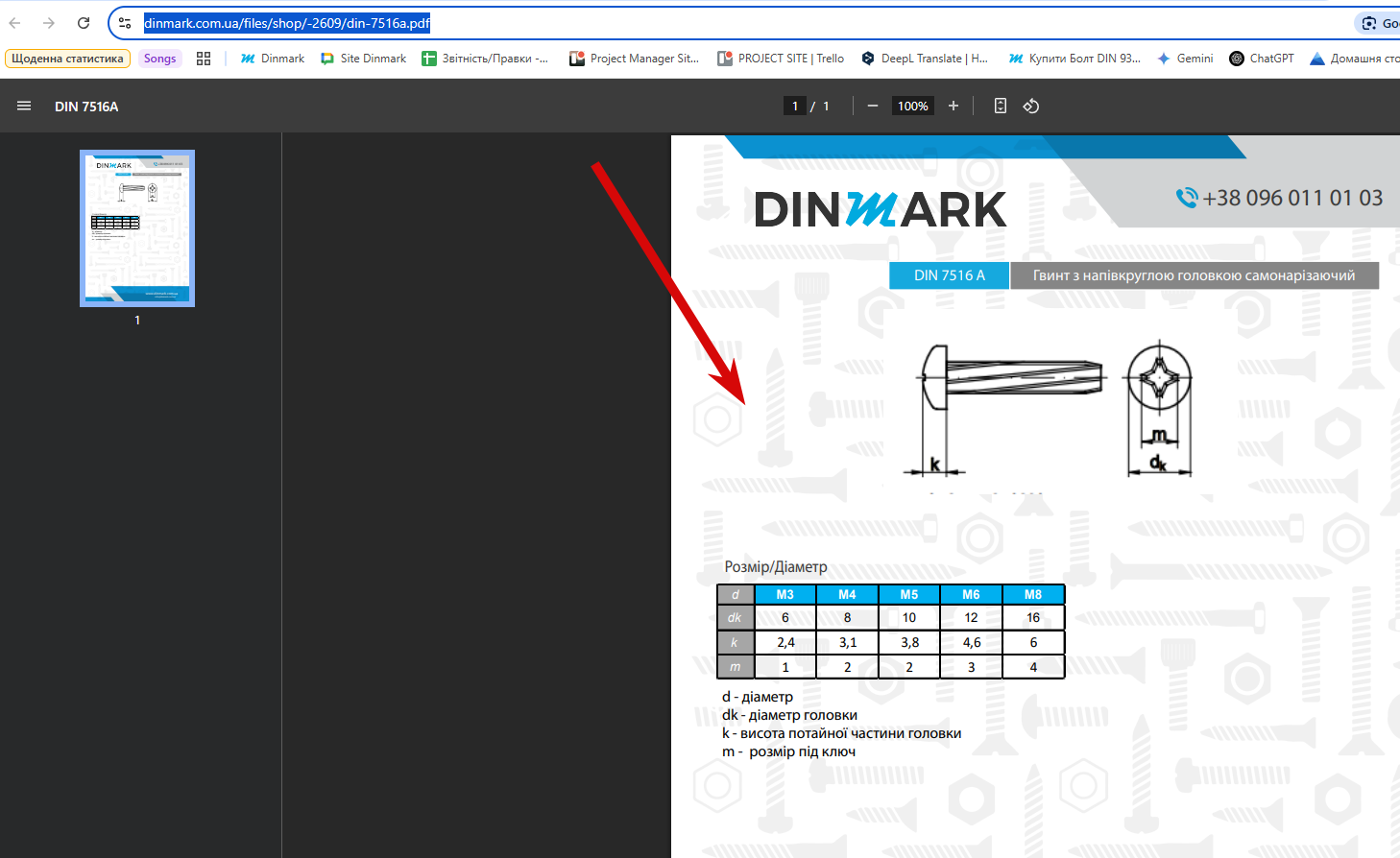
Task: Click the k value 2,4 cell
Action: coord(785,643)
